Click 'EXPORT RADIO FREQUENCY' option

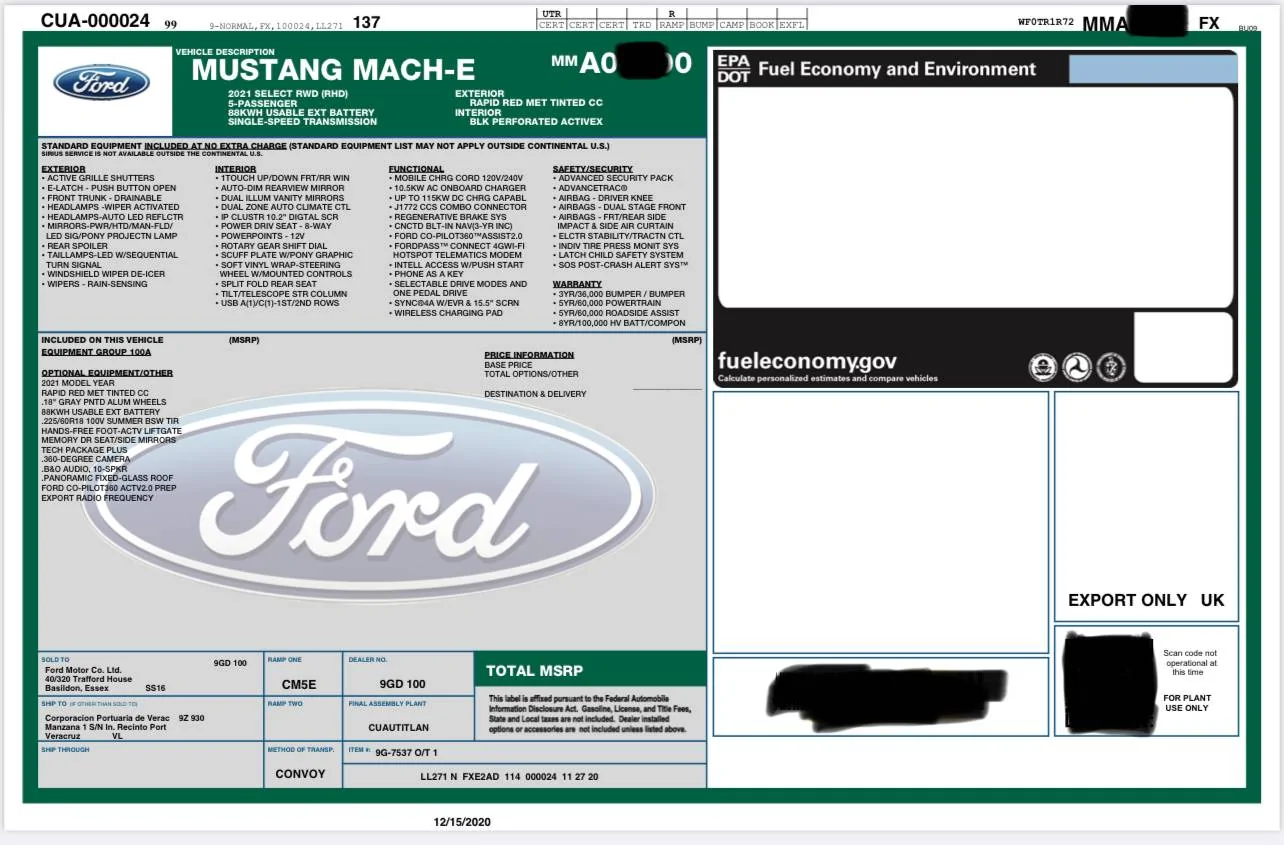coord(97,498)
